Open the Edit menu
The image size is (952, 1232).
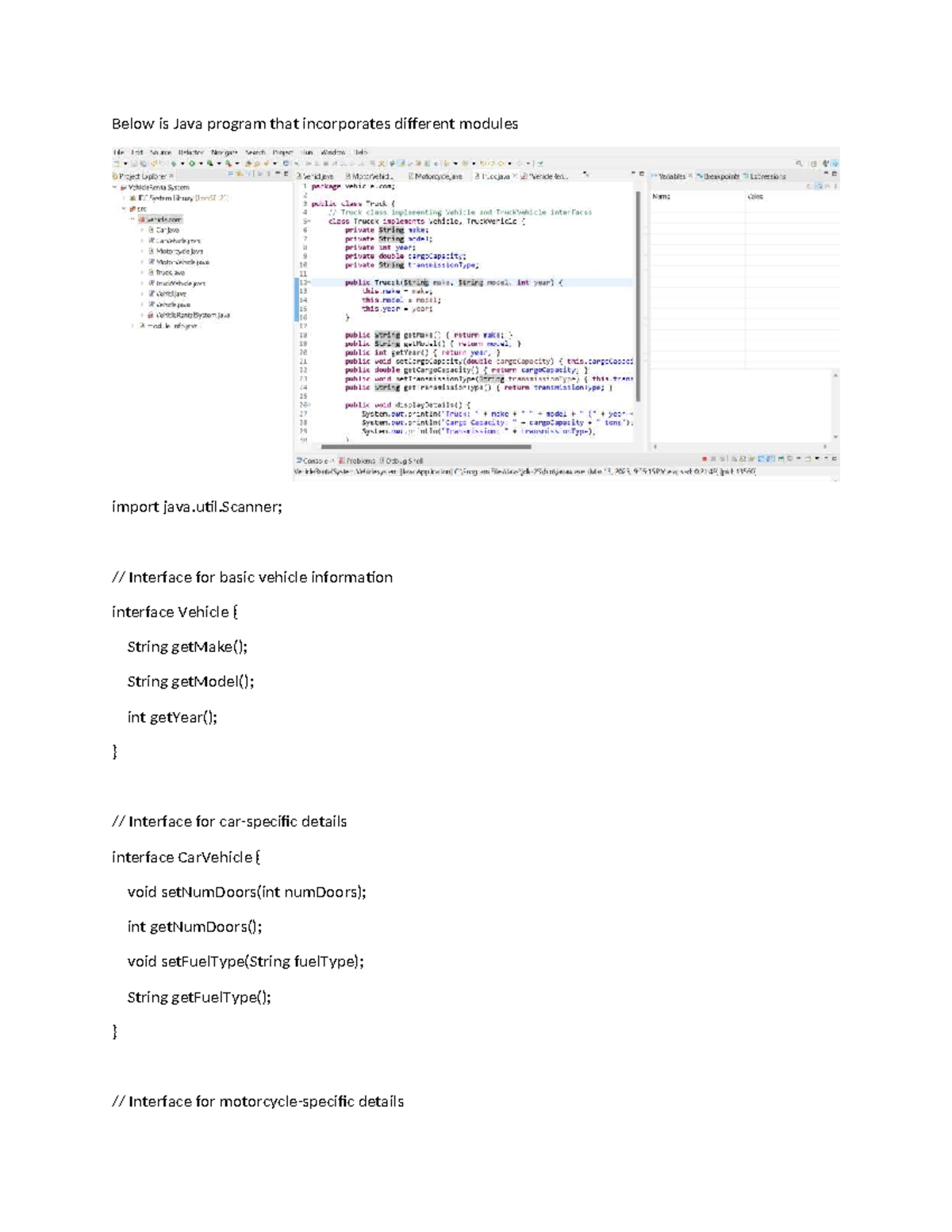point(137,152)
